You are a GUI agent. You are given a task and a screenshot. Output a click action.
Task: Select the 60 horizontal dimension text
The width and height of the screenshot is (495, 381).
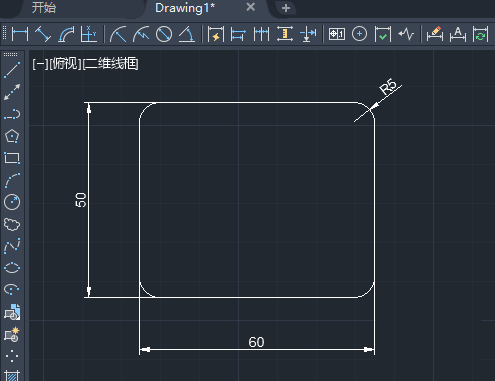click(256, 342)
